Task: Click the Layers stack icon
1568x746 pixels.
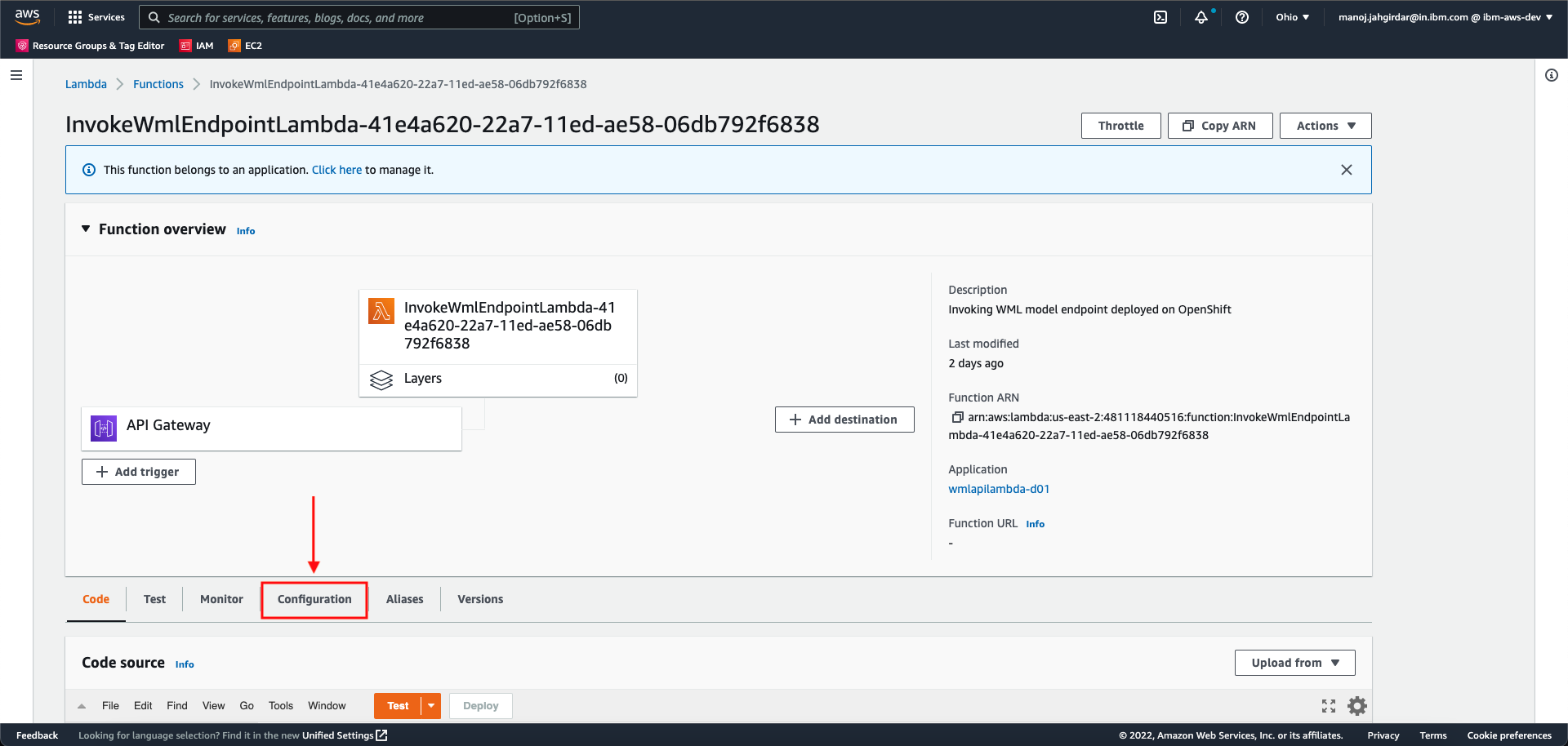Action: tap(381, 380)
